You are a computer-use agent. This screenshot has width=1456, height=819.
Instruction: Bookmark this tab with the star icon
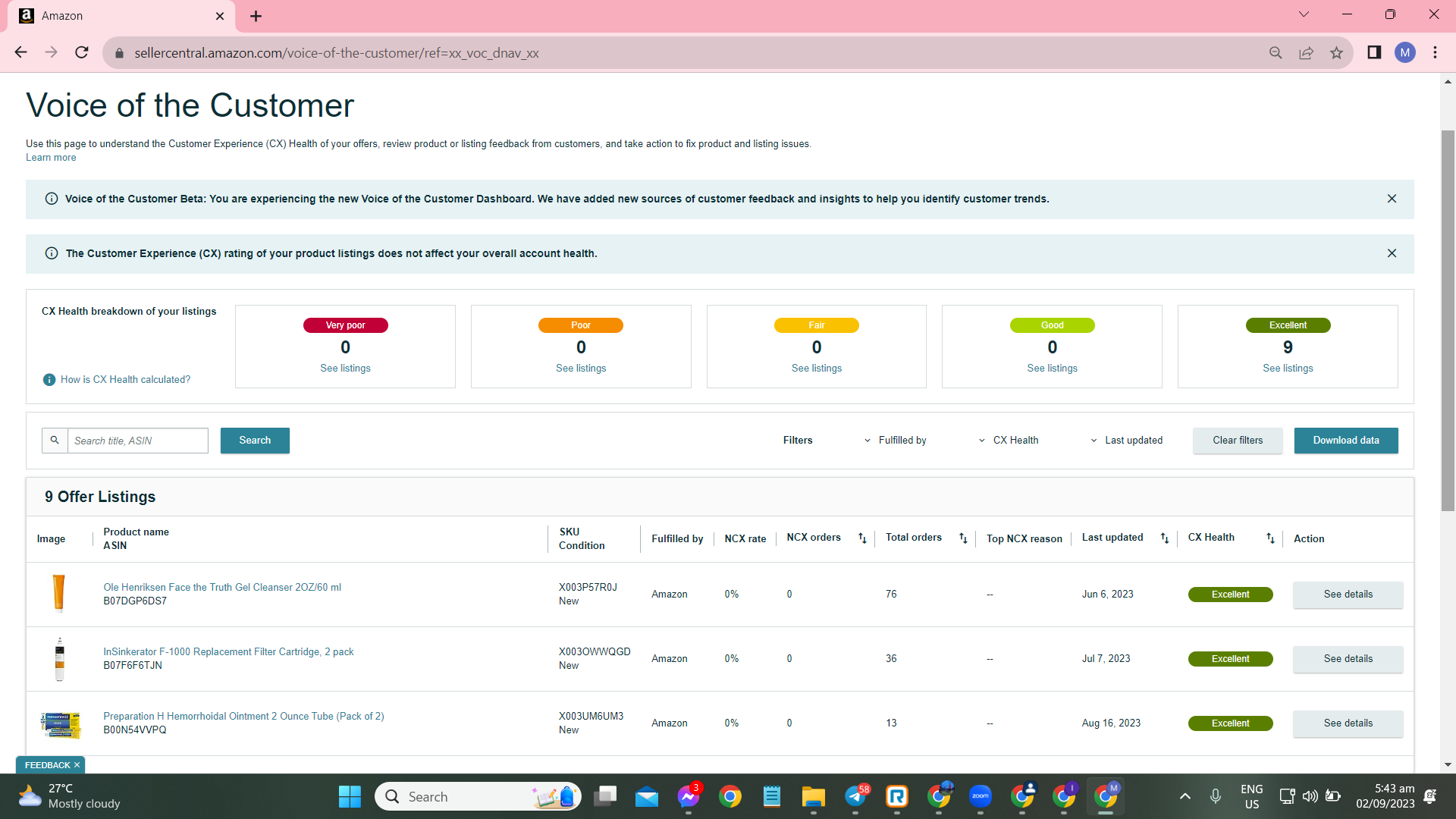pos(1336,52)
